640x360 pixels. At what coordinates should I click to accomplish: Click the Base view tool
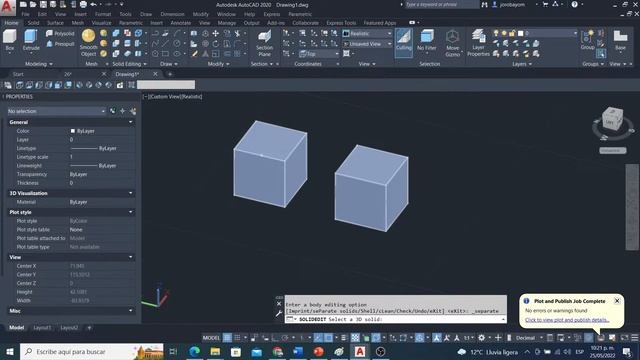pyautogui.click(x=620, y=41)
